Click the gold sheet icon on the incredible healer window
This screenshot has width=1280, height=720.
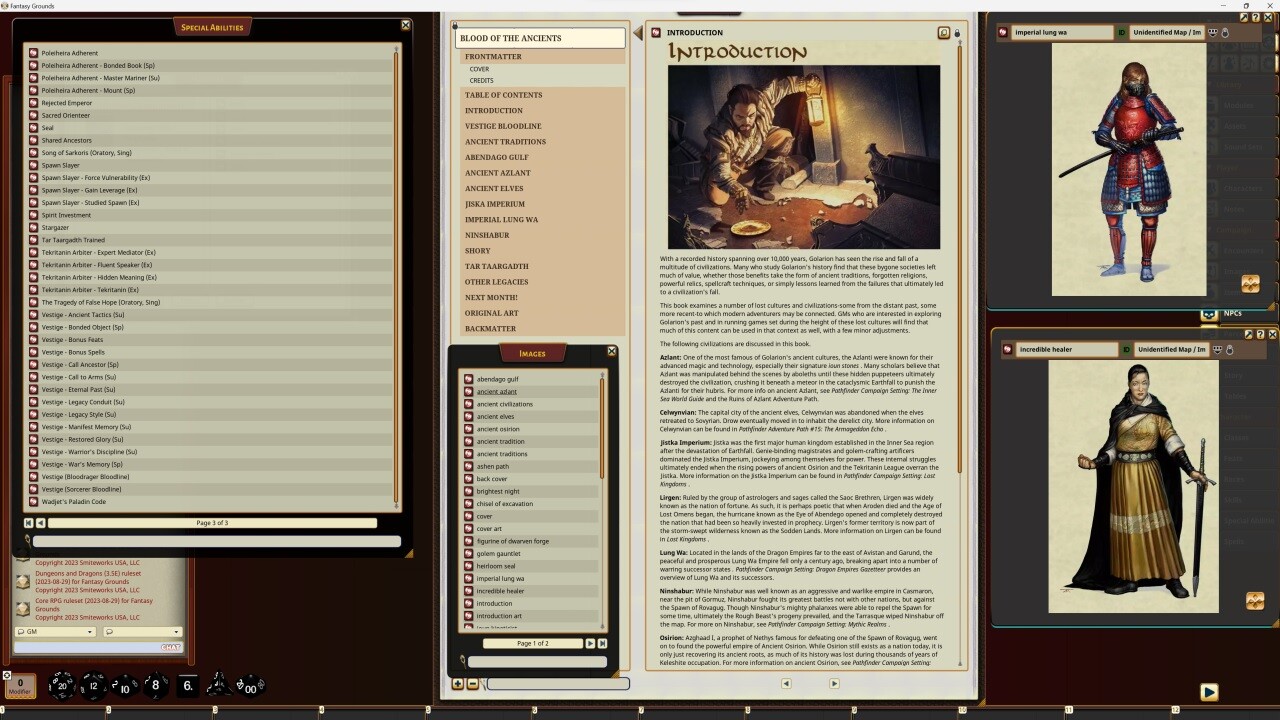click(1255, 601)
